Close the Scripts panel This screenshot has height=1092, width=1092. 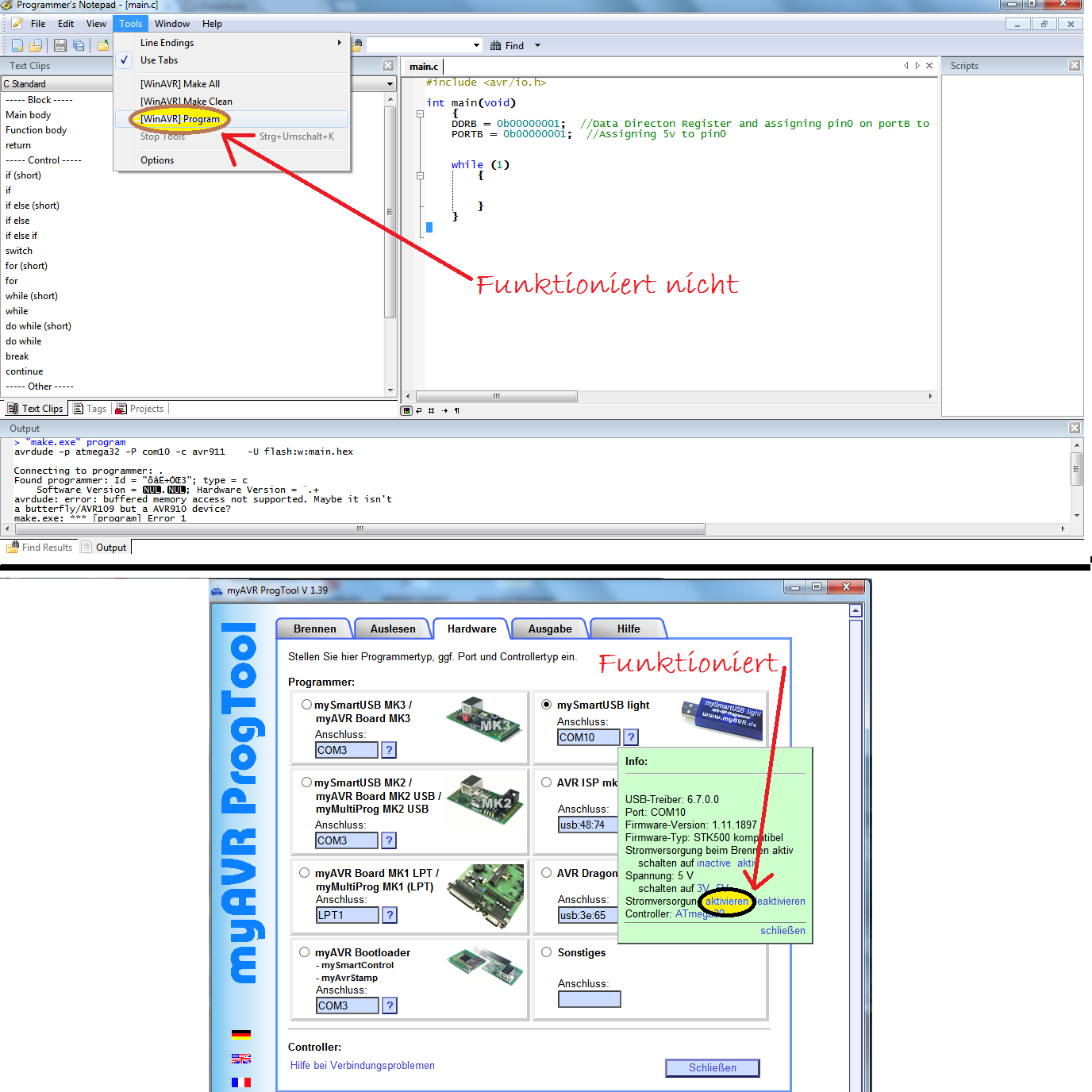(1075, 65)
